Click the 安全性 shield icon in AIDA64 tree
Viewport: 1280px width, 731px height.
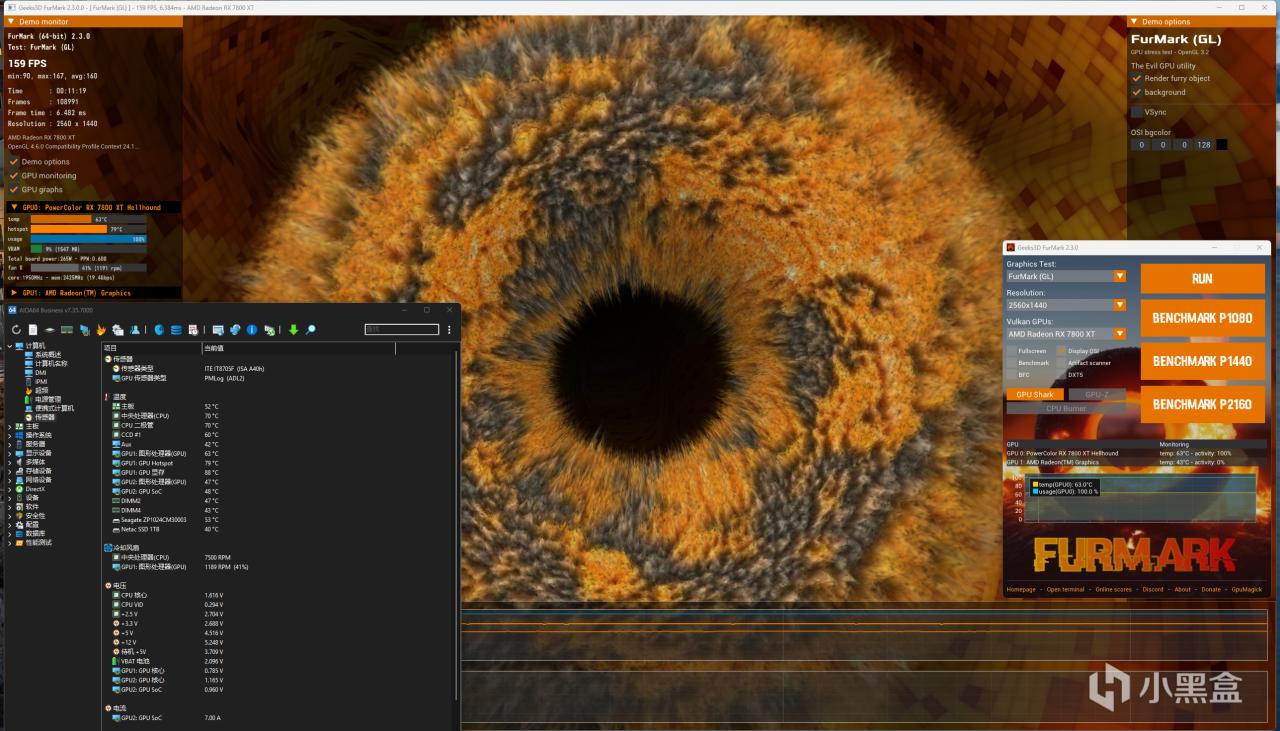[x=19, y=516]
